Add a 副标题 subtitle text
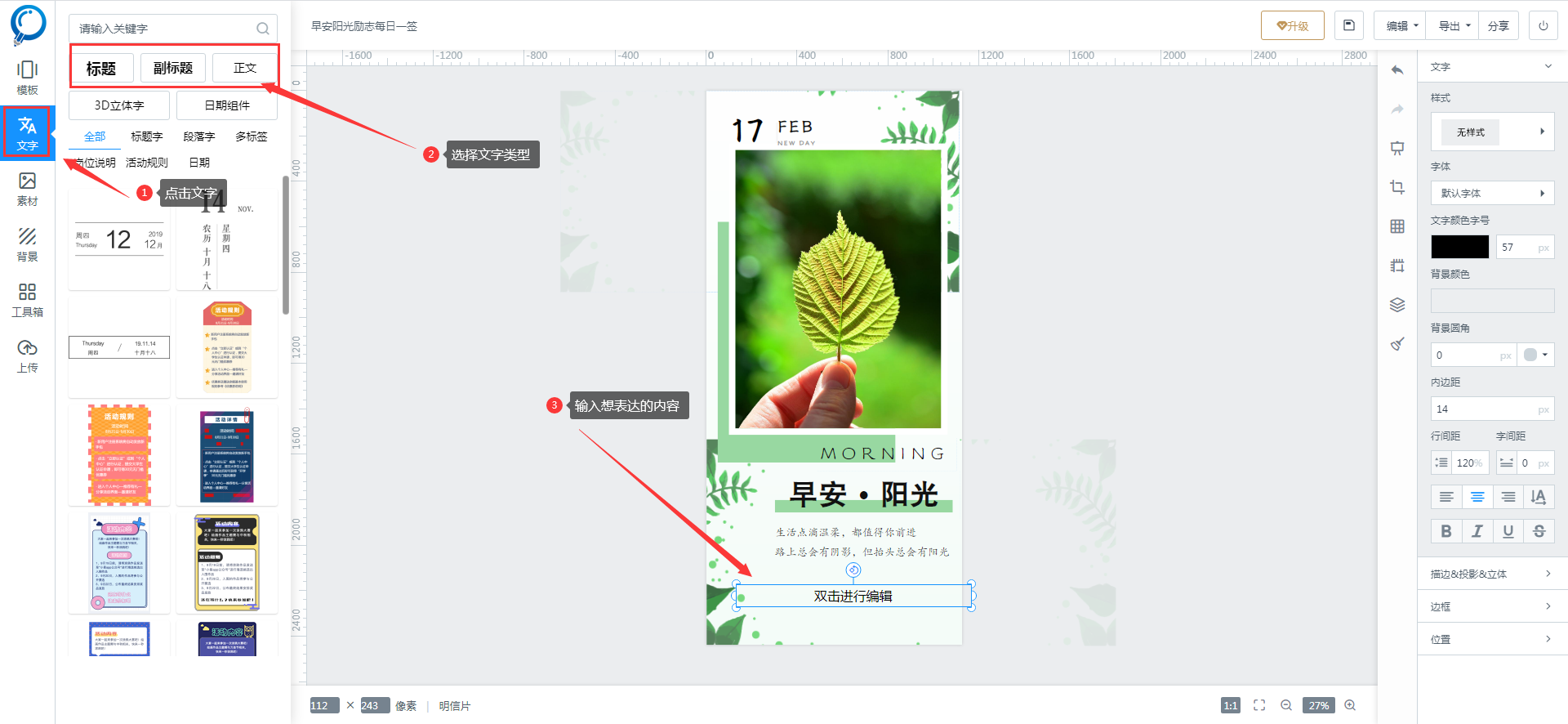This screenshot has height=724, width=1568. tap(173, 68)
